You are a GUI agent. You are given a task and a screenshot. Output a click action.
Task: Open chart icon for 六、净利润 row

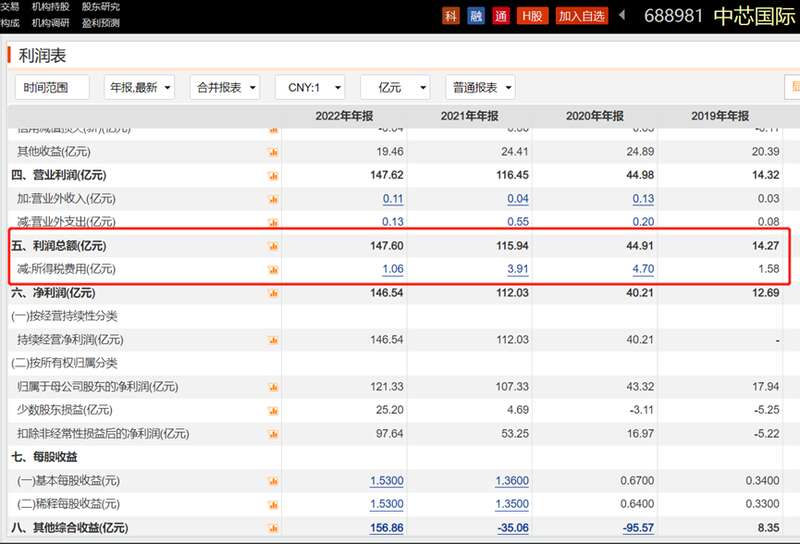click(273, 293)
